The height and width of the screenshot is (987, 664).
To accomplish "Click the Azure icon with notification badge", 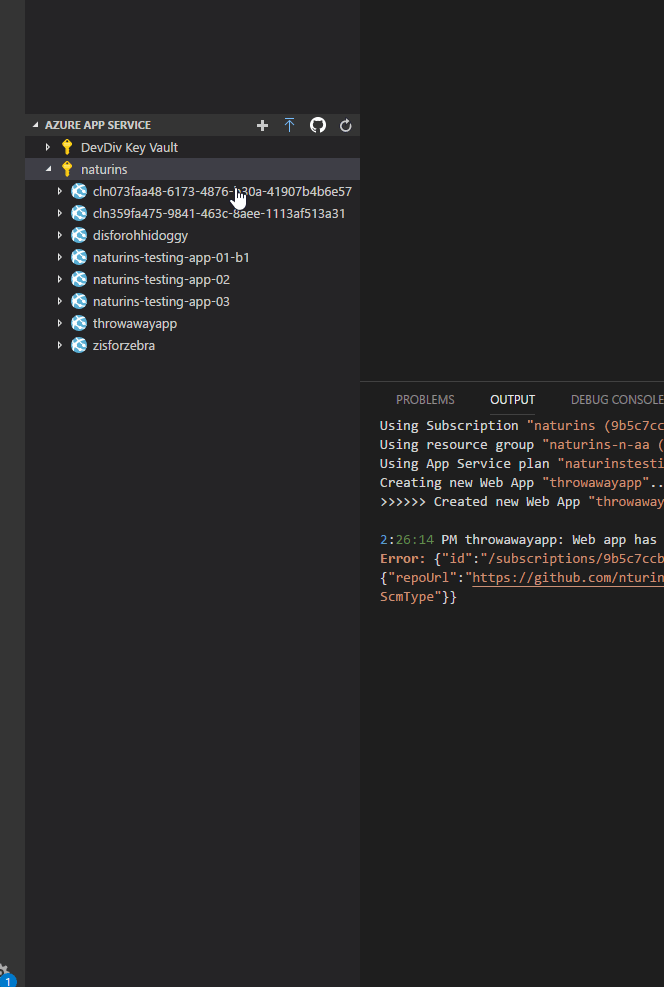I will 6,971.
